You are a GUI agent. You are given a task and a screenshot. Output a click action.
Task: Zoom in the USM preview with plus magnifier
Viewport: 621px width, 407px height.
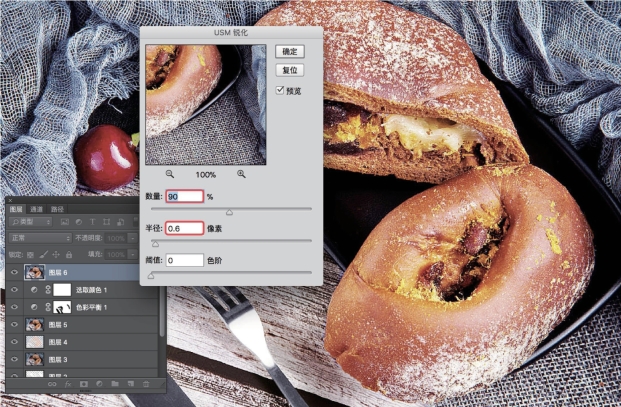(x=241, y=174)
